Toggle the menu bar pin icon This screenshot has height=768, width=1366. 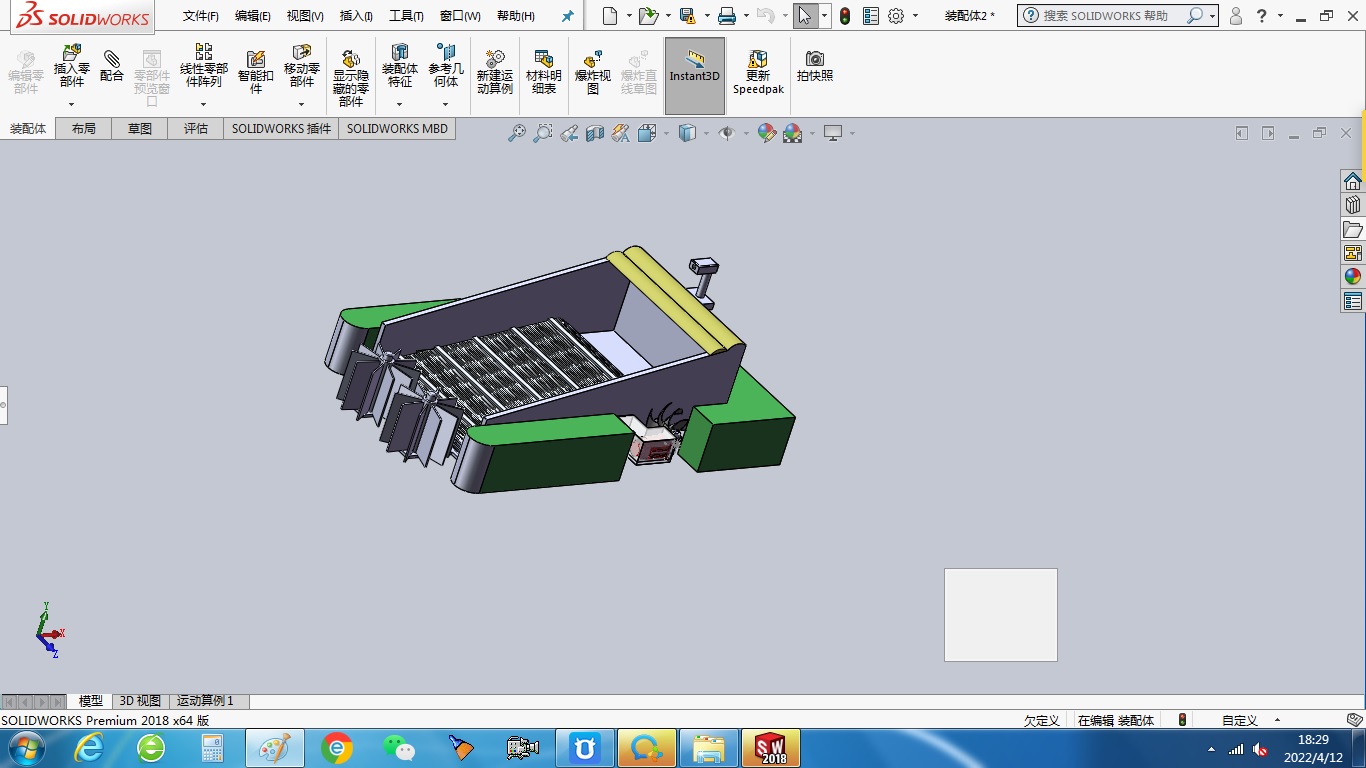click(568, 16)
